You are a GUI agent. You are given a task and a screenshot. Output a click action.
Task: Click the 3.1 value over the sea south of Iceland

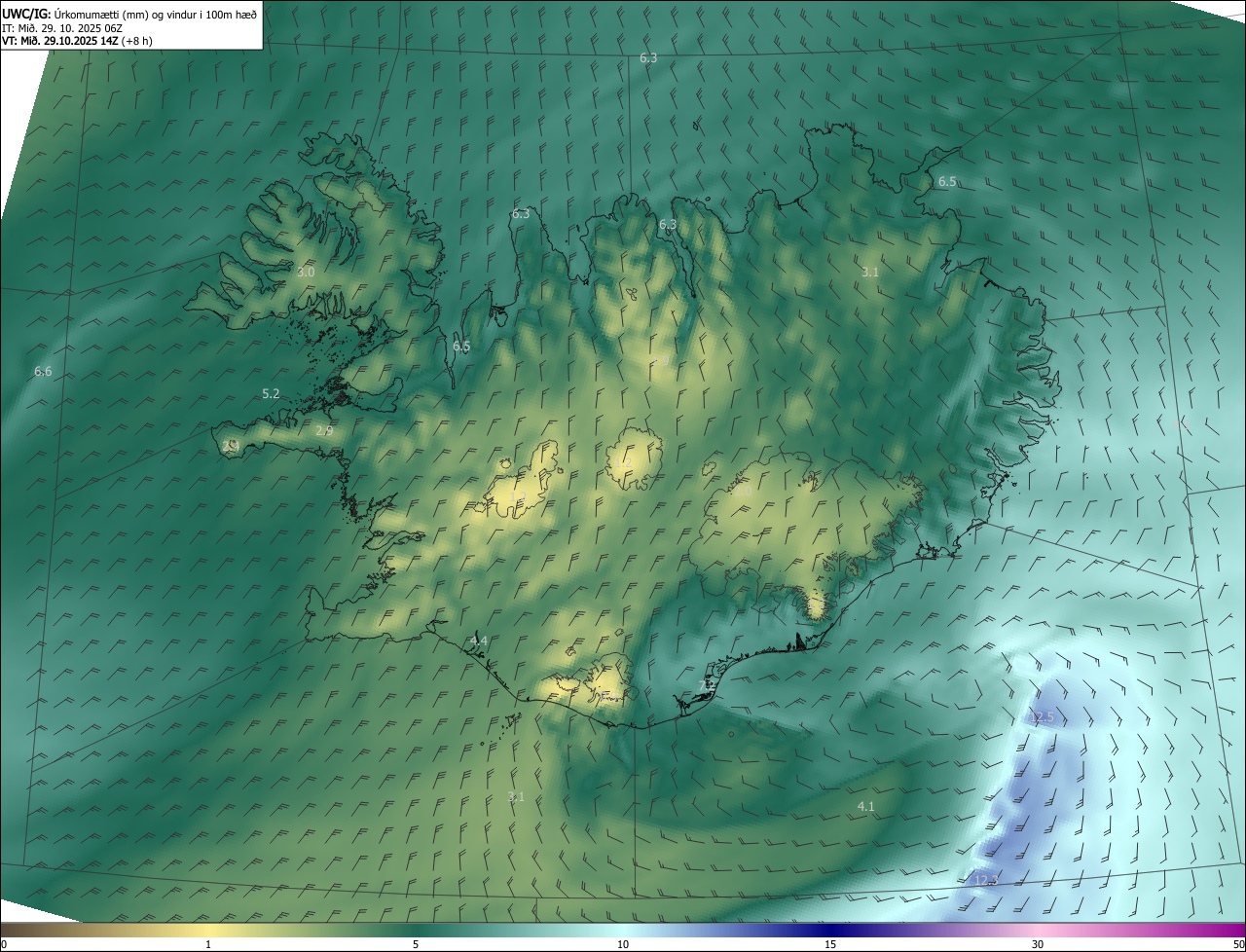click(x=516, y=797)
